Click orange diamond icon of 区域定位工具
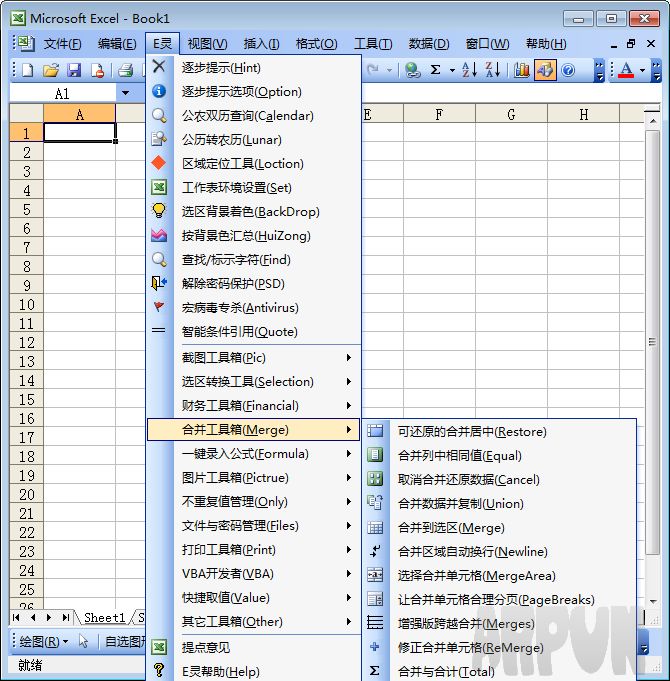Viewport: 670px width, 681px height. pos(159,163)
